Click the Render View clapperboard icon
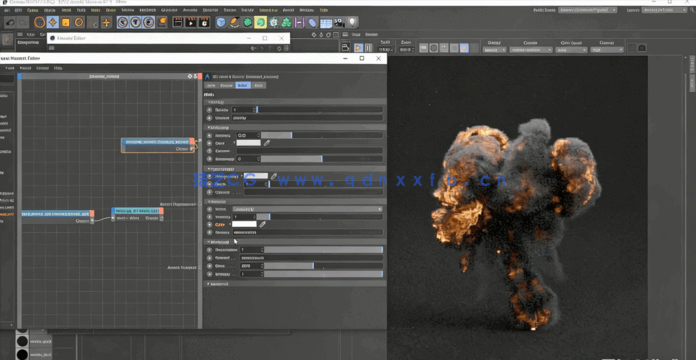696x360 pixels. (178, 22)
